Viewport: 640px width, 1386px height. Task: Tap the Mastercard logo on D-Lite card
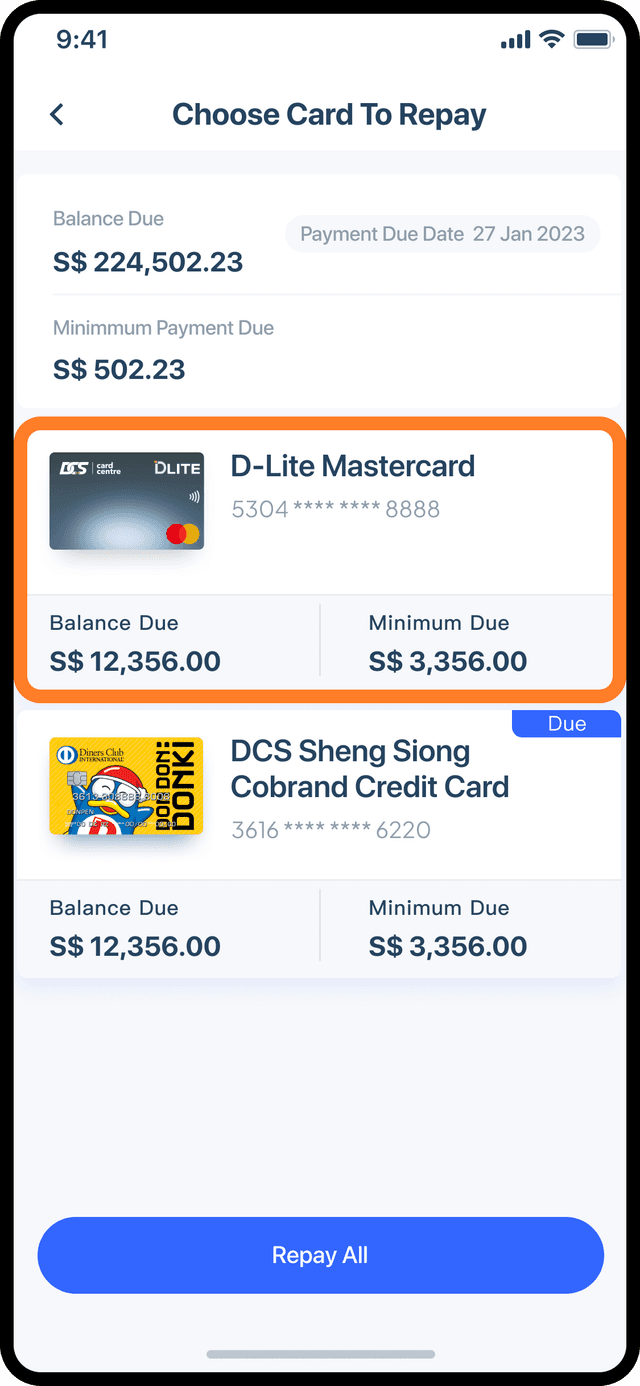[x=183, y=533]
